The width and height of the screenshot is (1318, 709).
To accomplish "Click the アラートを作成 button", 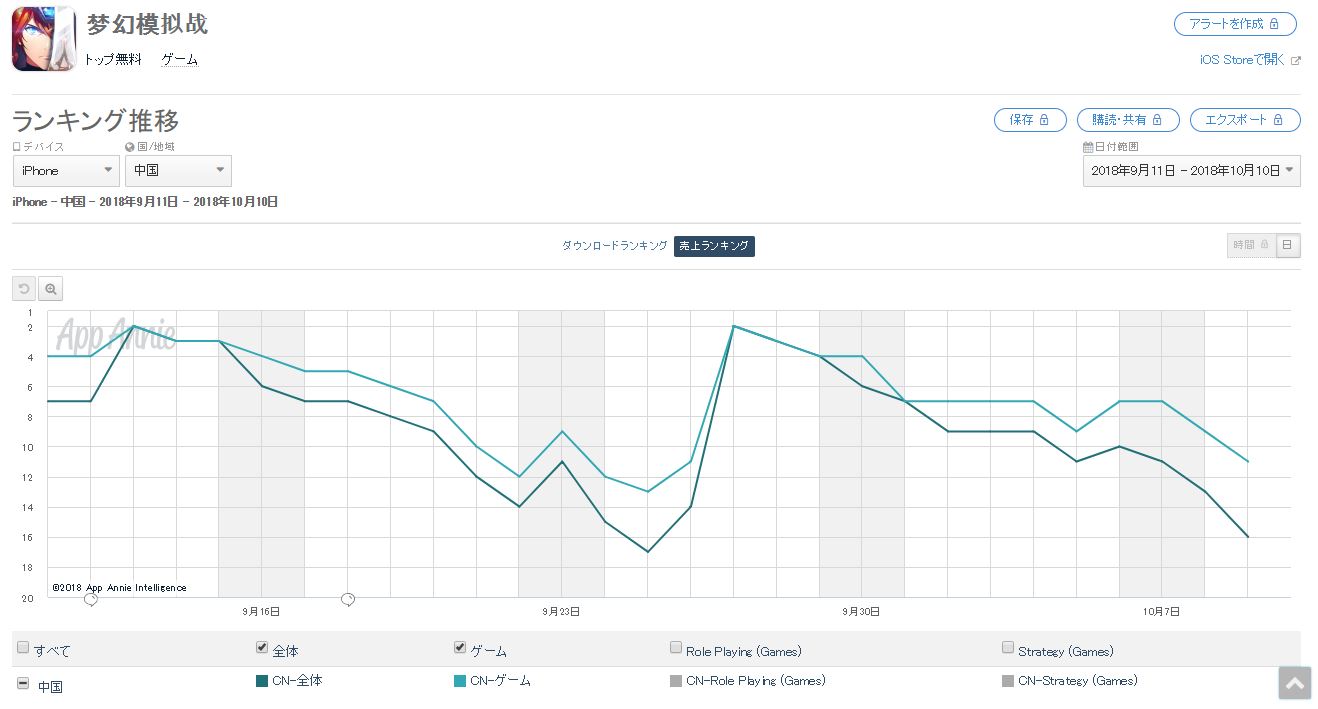I will 1234,24.
